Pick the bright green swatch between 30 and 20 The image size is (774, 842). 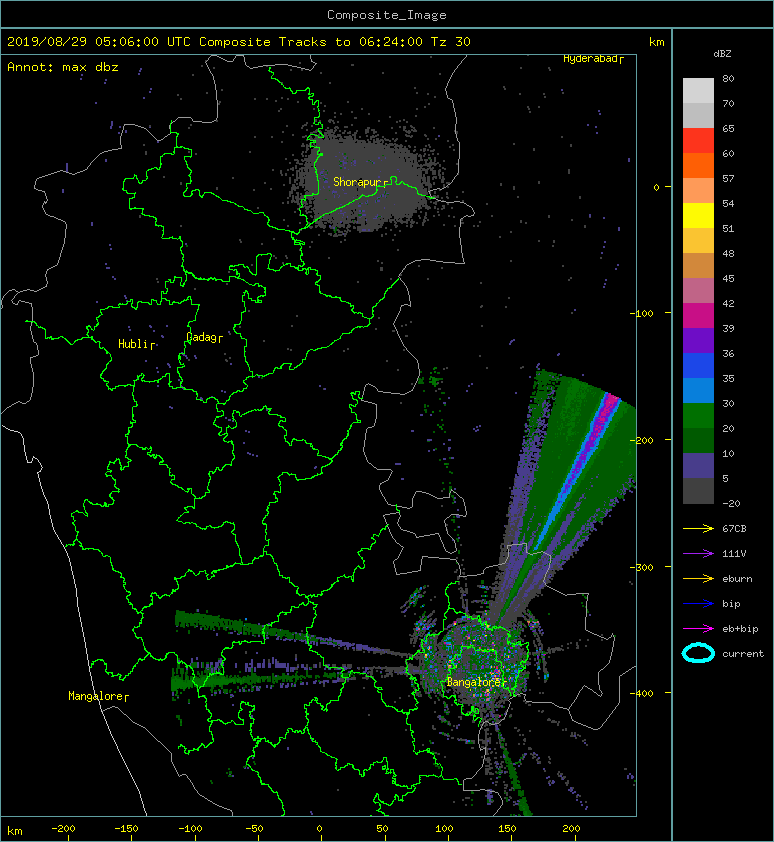coord(698,416)
